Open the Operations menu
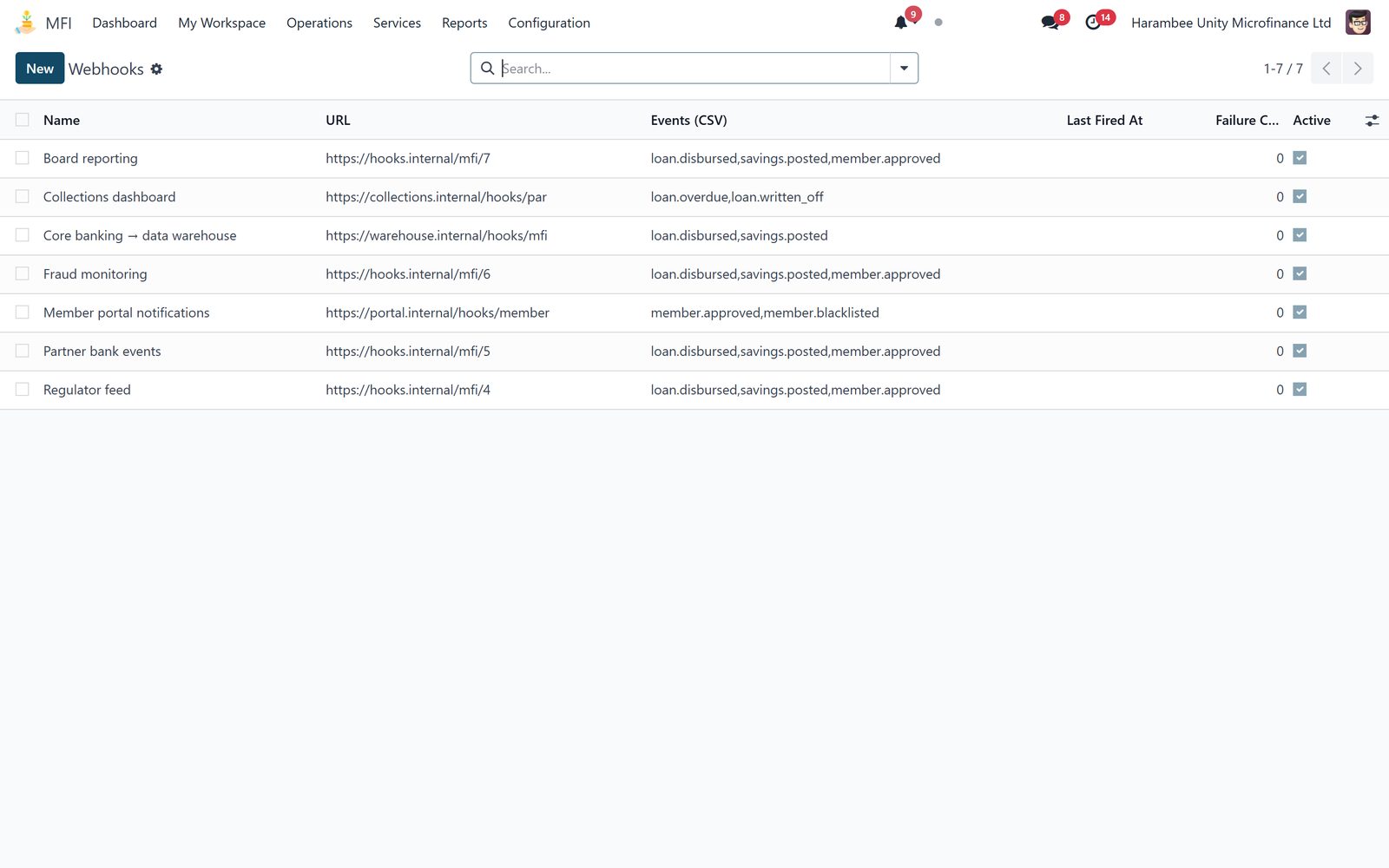1389x868 pixels. click(x=319, y=23)
